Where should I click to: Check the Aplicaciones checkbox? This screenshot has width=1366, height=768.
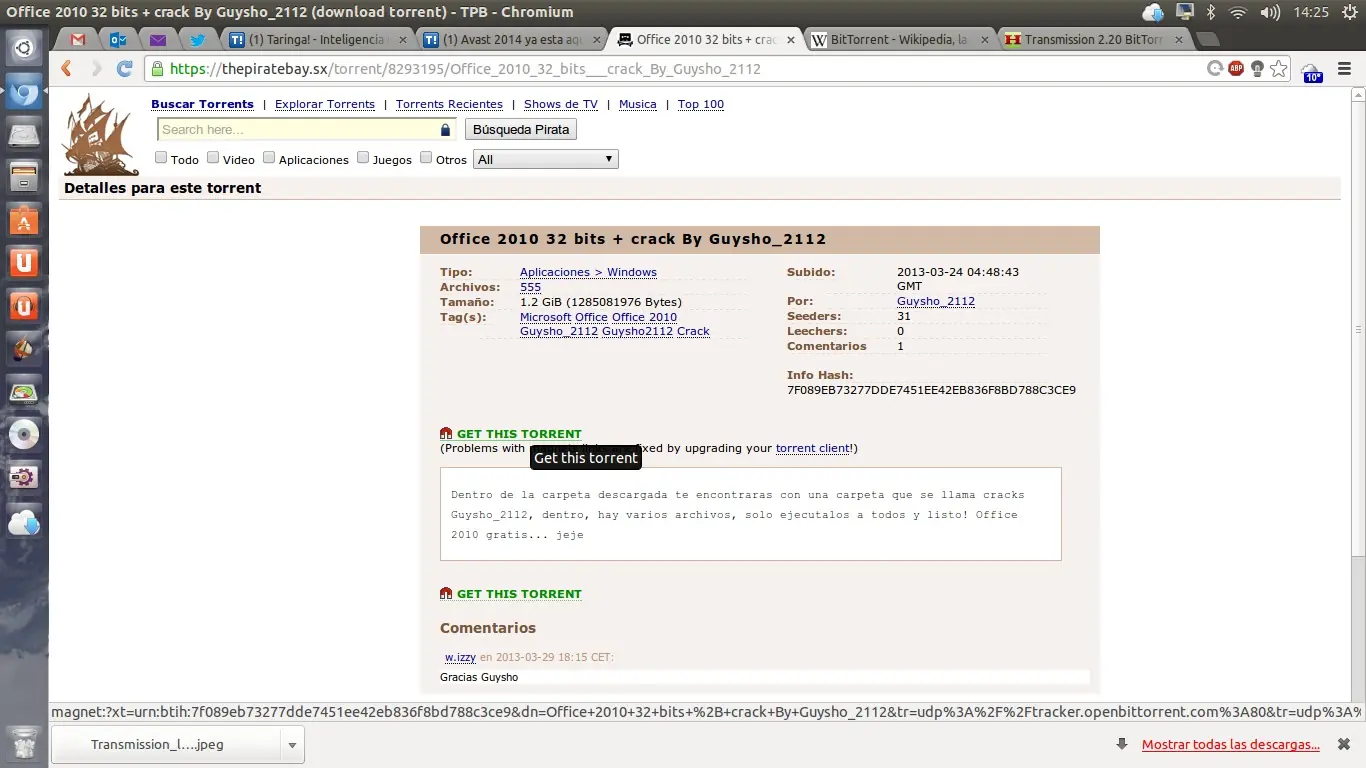tap(269, 158)
